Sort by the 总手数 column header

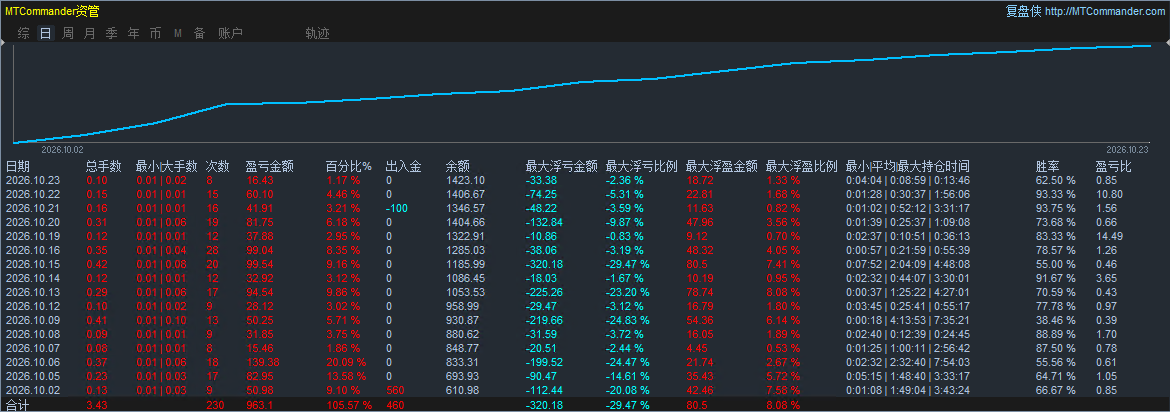pyautogui.click(x=104, y=166)
